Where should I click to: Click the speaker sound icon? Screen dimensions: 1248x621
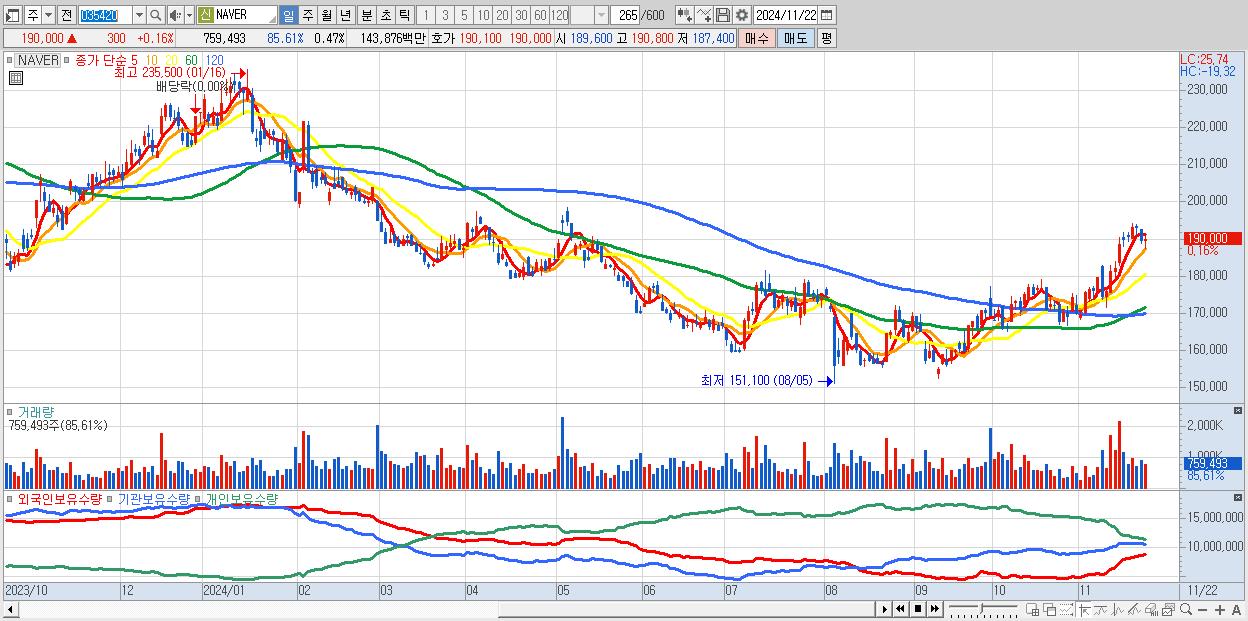175,15
